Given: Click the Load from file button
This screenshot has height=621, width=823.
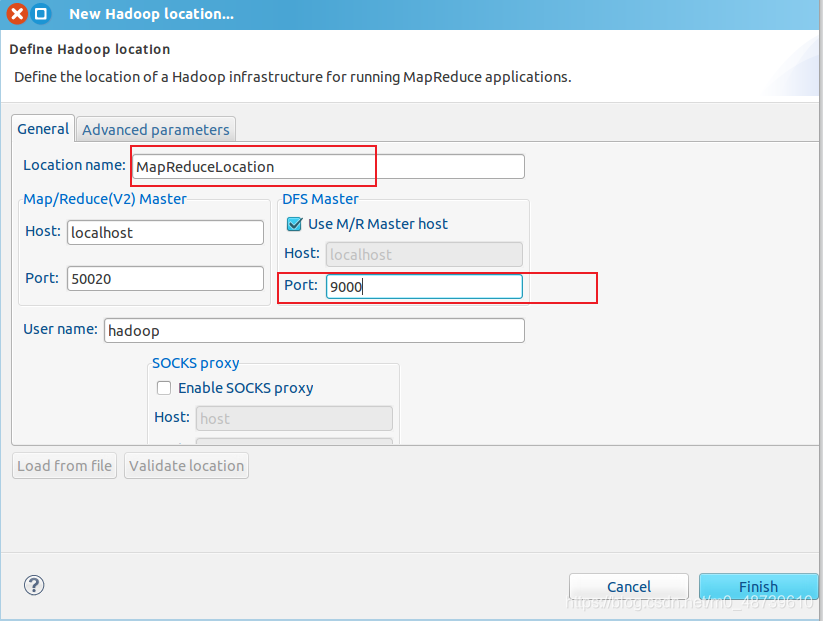Looking at the screenshot, I should pos(65,466).
